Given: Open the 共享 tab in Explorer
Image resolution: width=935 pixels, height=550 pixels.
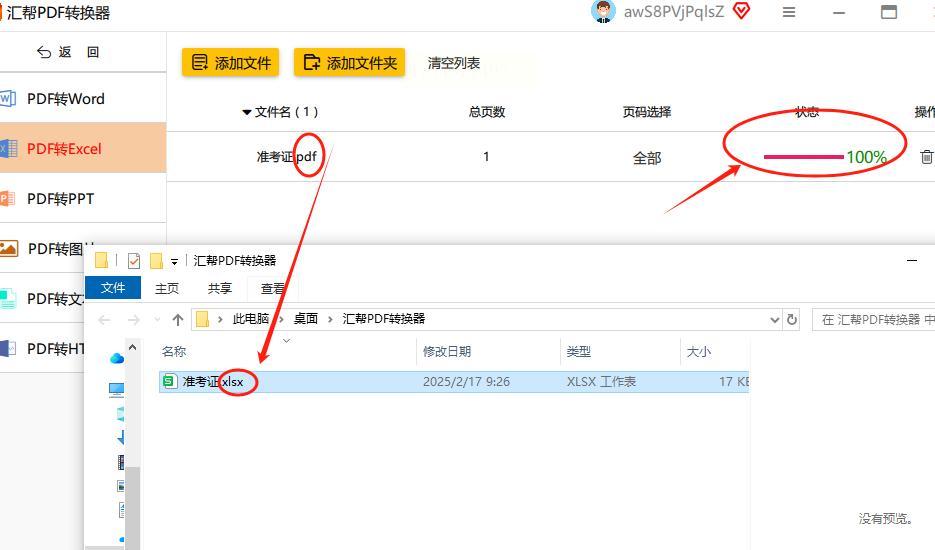Looking at the screenshot, I should (219, 288).
